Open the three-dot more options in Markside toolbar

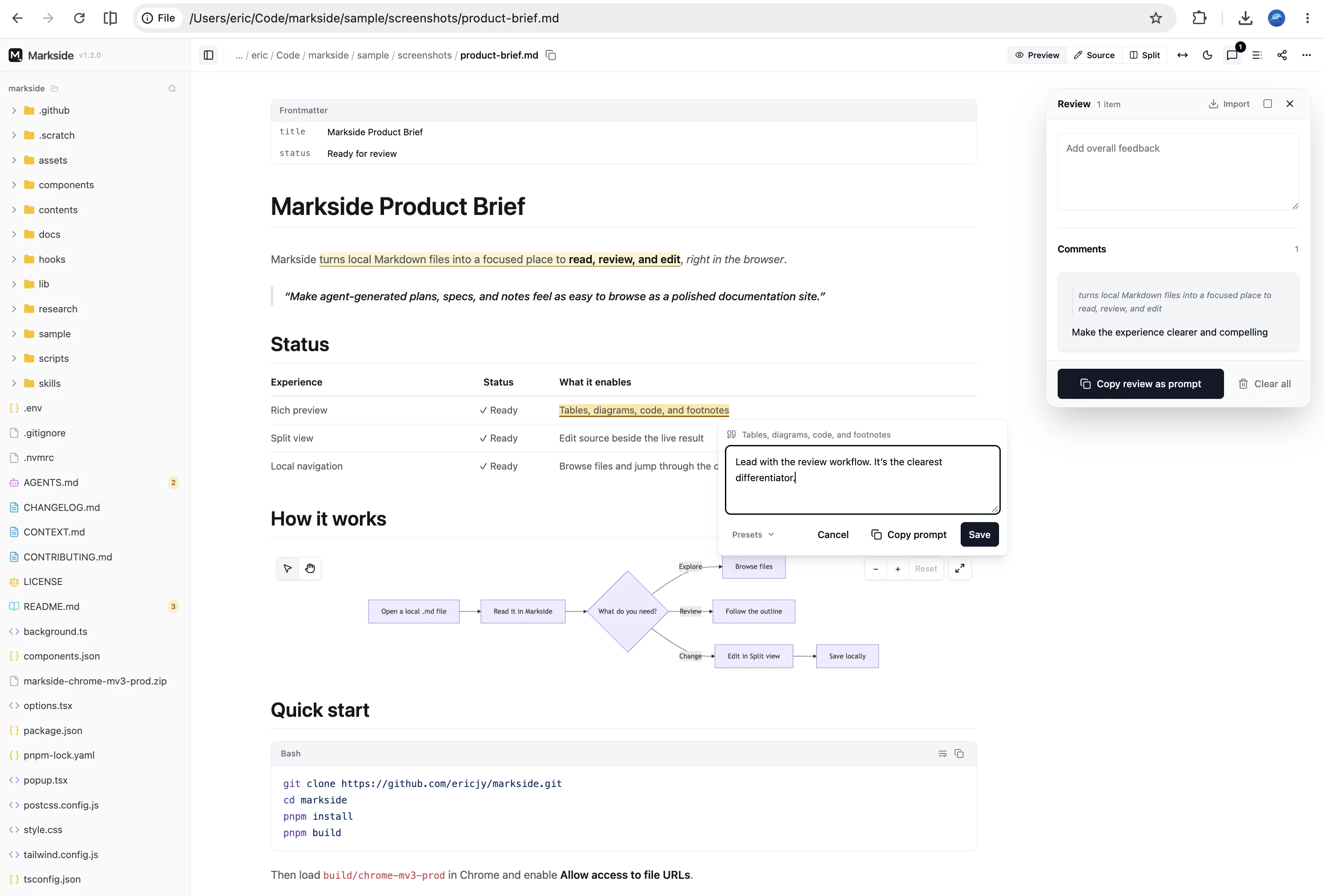[x=1307, y=55]
